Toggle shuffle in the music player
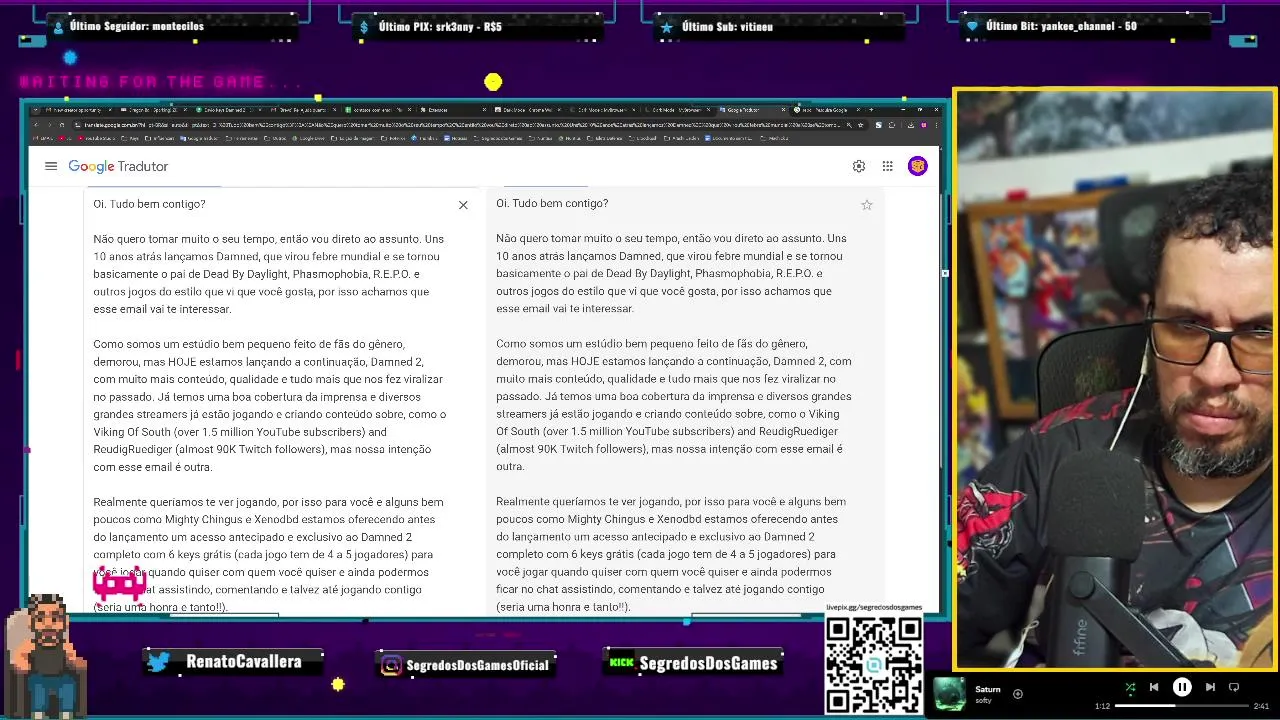The image size is (1280, 720). 1130,687
